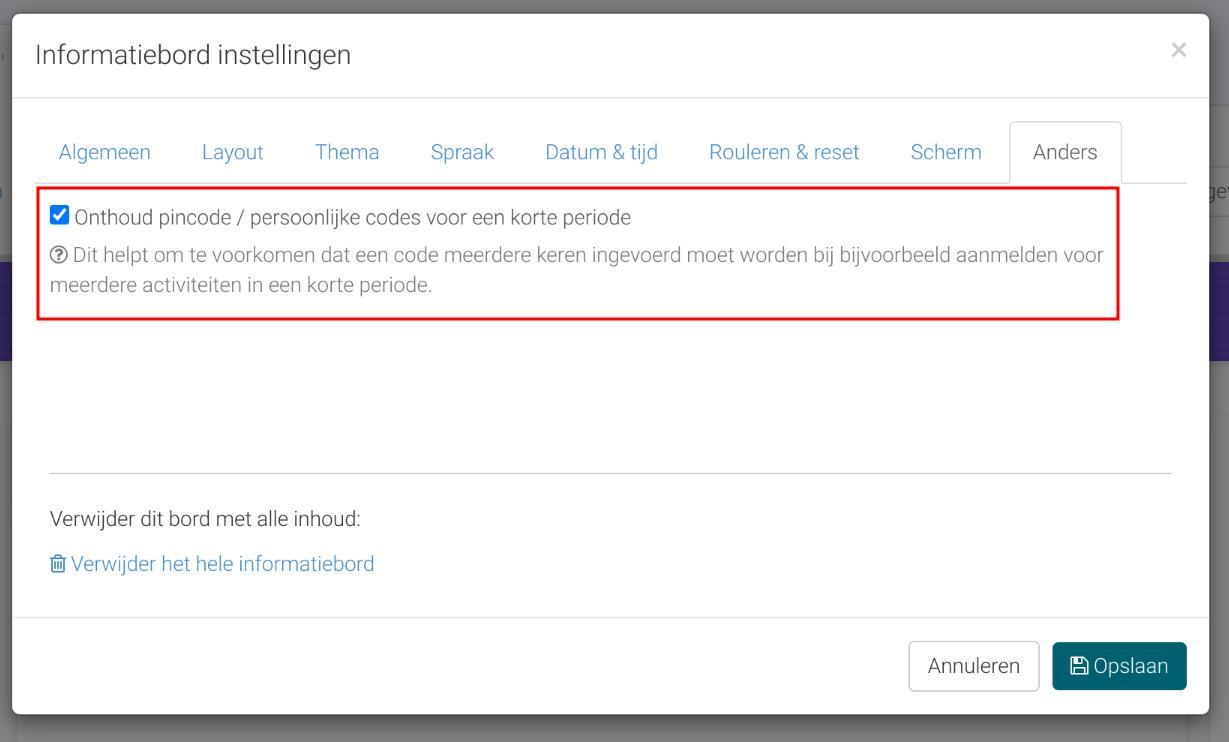Toggle the Onthoud pincode checkbox

point(60,215)
